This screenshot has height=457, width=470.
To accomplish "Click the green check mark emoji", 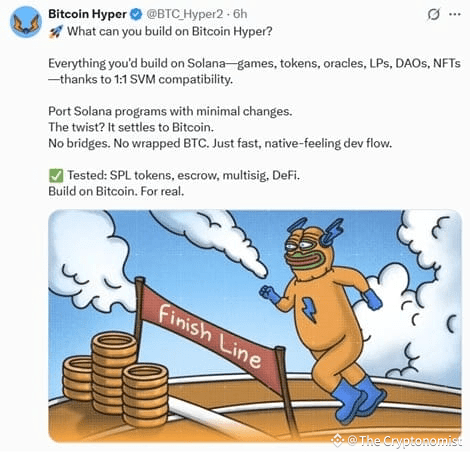I will pos(56,176).
